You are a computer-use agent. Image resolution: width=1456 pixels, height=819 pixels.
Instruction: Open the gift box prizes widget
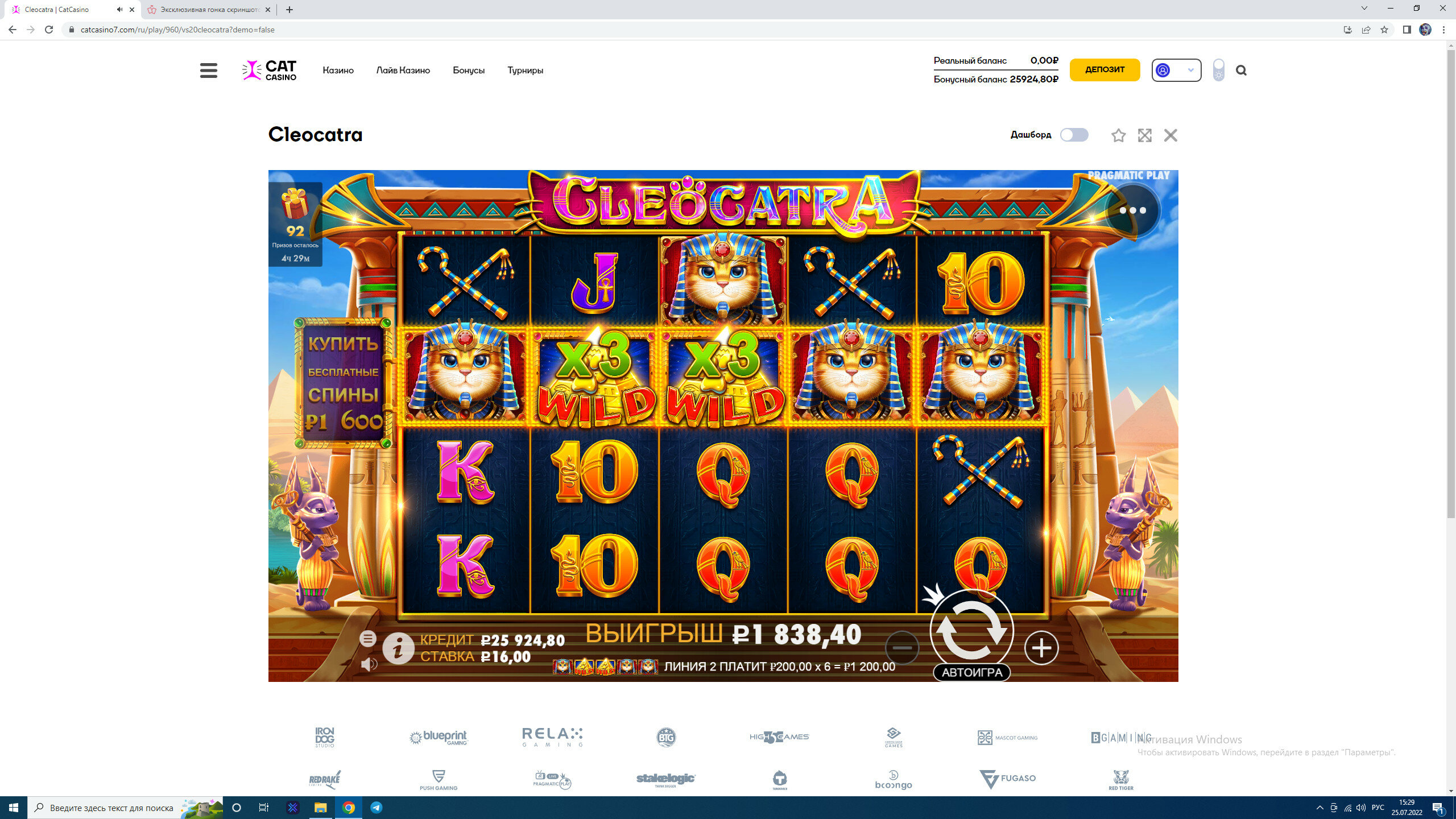tap(295, 224)
